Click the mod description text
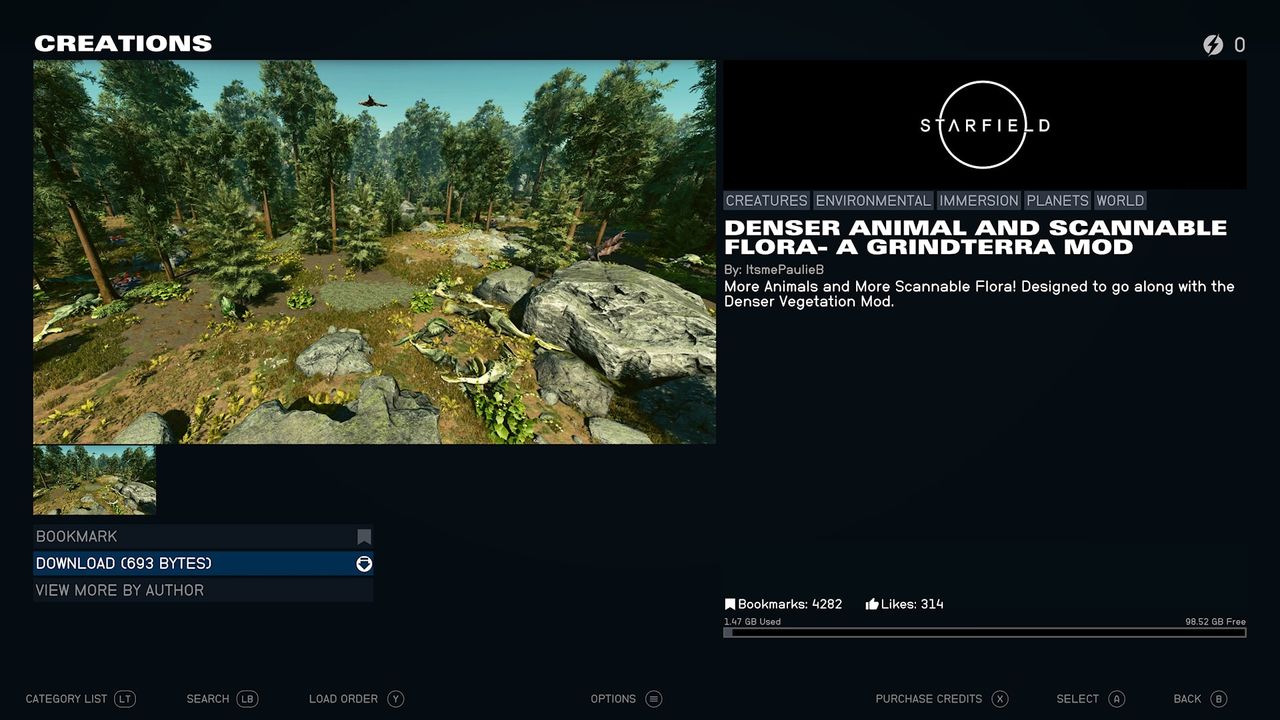 coord(979,294)
